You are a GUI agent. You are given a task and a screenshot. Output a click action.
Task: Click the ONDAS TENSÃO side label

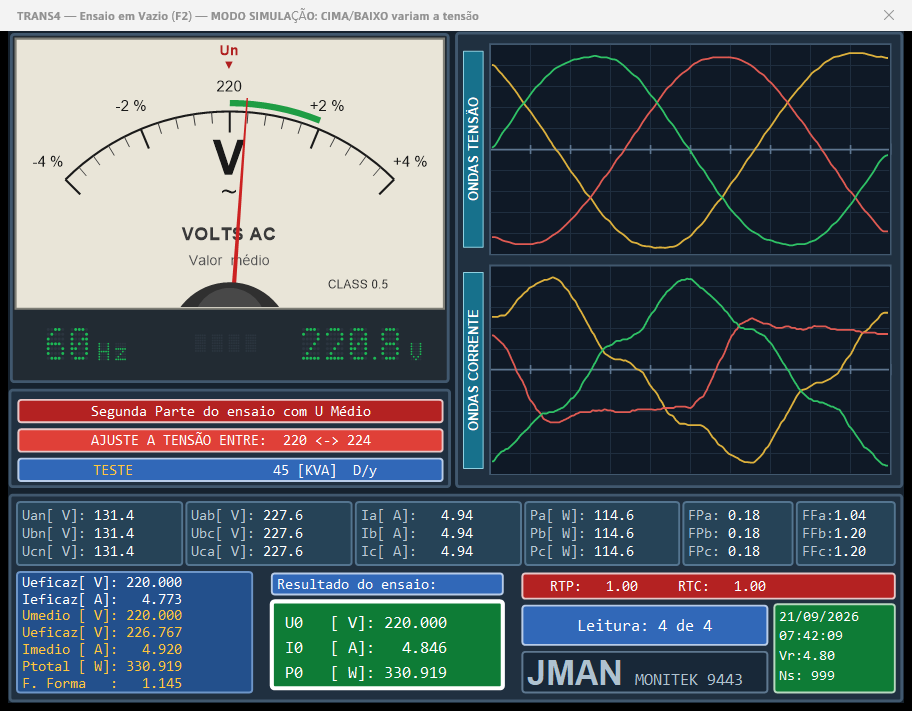(x=473, y=150)
